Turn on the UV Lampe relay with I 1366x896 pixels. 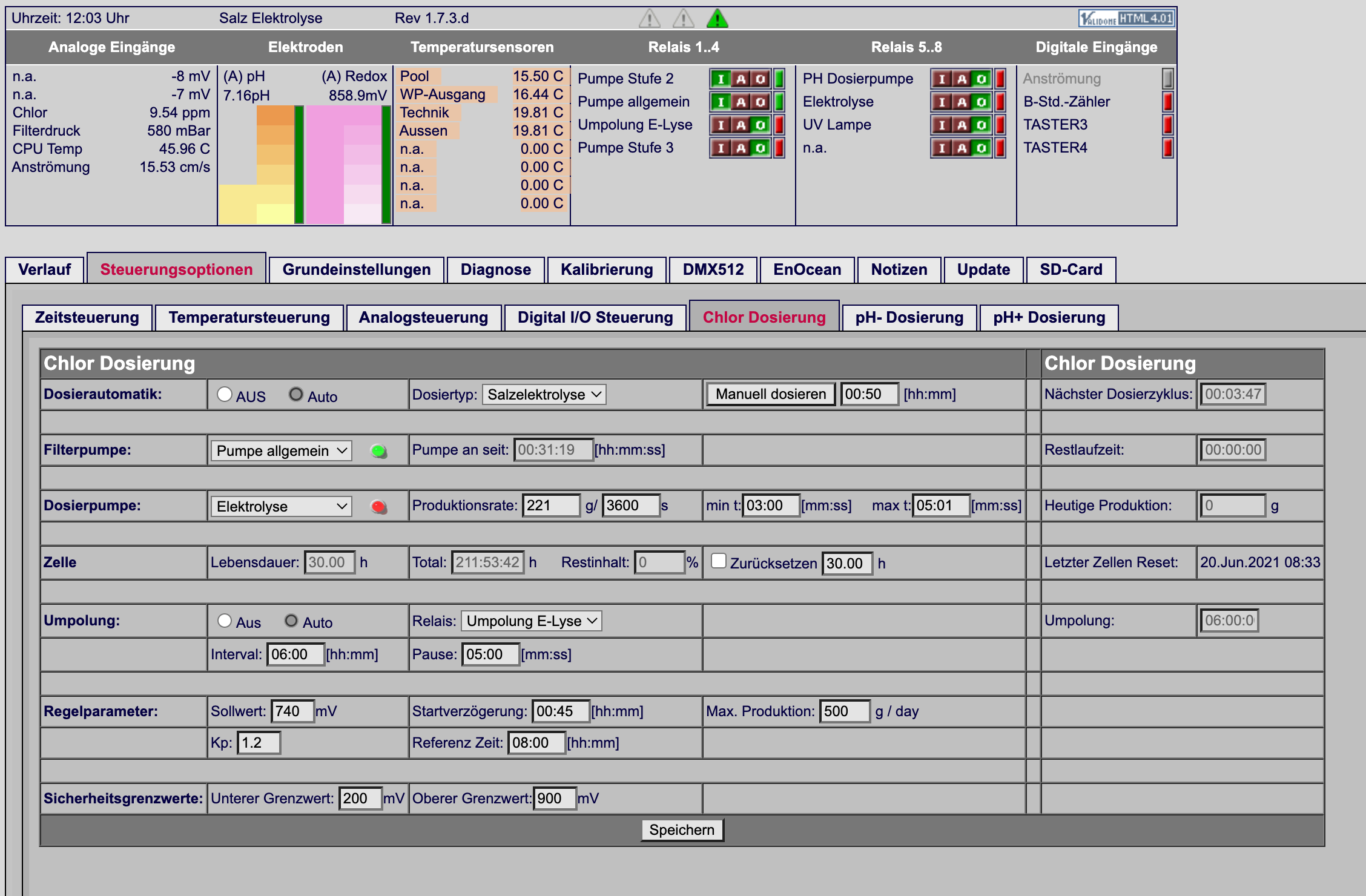(942, 125)
